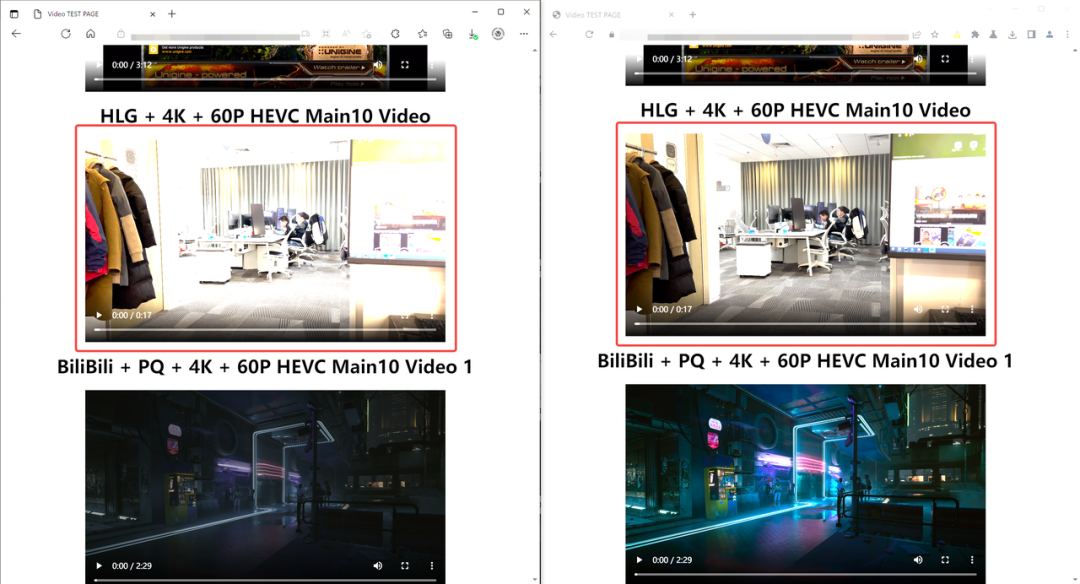Mute the left cyberpunk 2:29 video
The width and height of the screenshot is (1080, 584).
[x=377, y=565]
